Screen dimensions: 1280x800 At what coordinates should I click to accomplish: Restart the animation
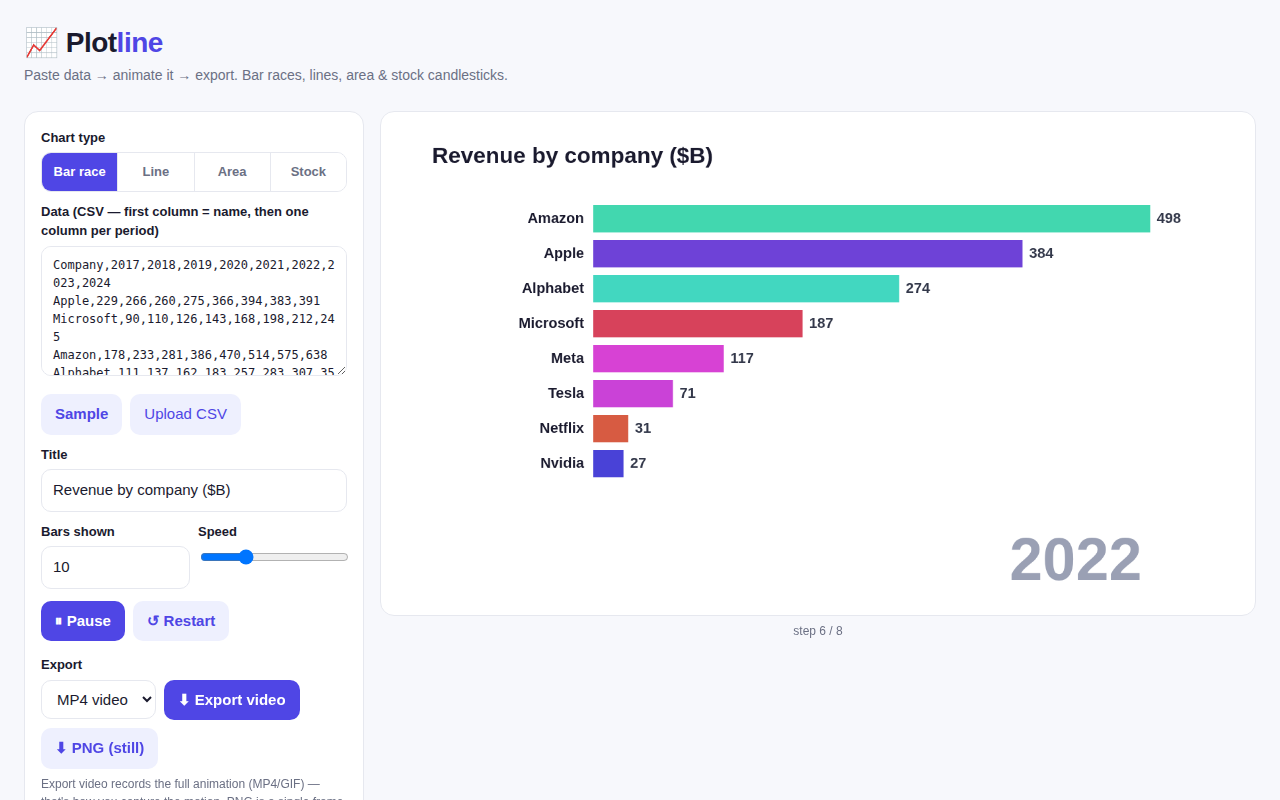181,621
